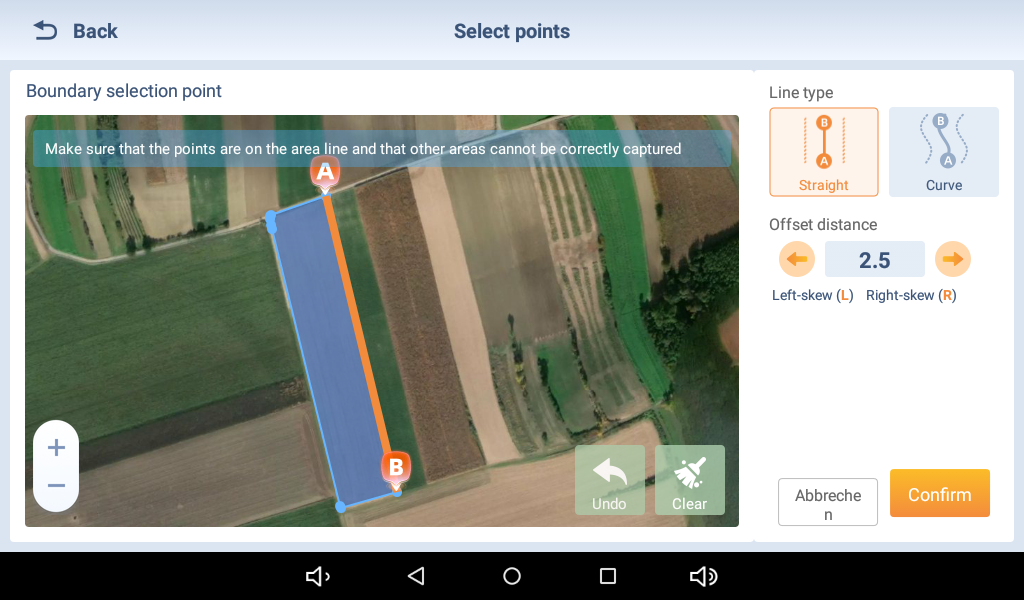
Task: Select point marker A on map
Action: pos(325,174)
